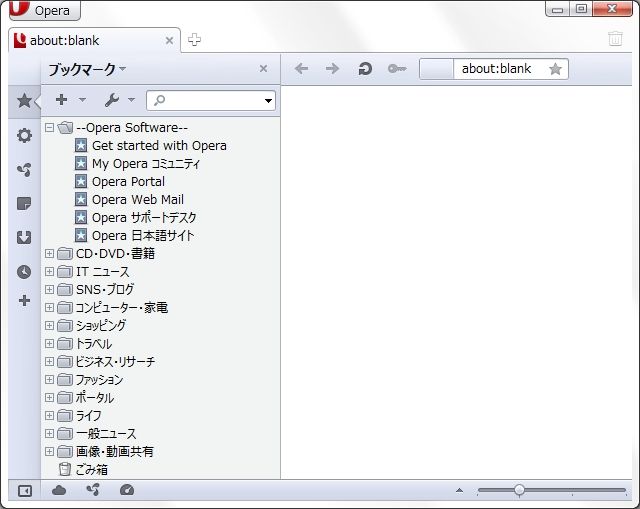640x509 pixels.
Task: Click the ごみ箱 trash can icon
Action: [x=64, y=469]
